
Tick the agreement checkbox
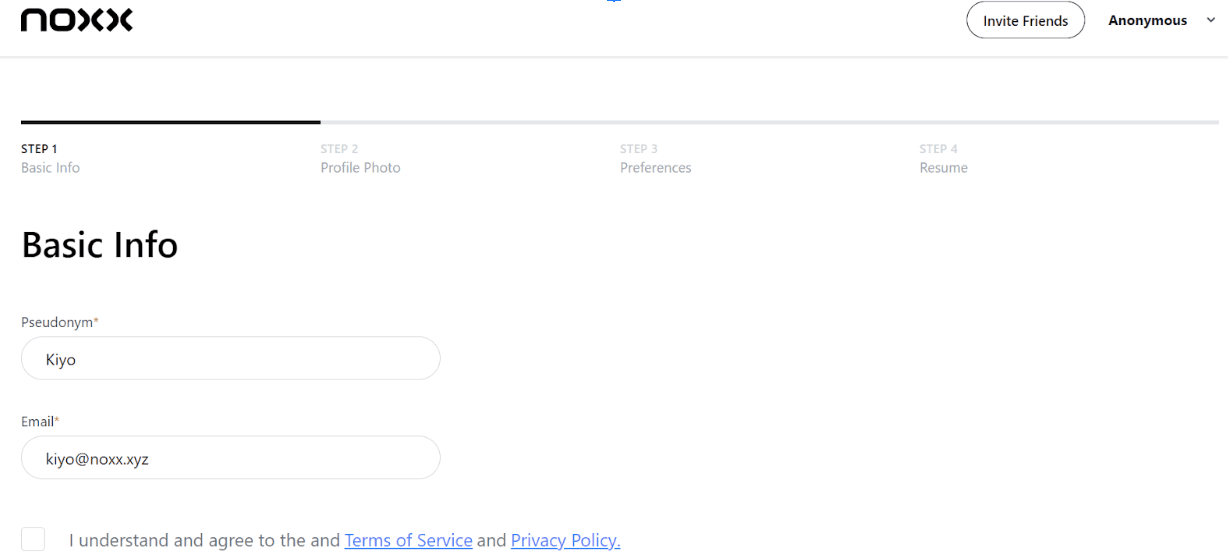(x=33, y=539)
